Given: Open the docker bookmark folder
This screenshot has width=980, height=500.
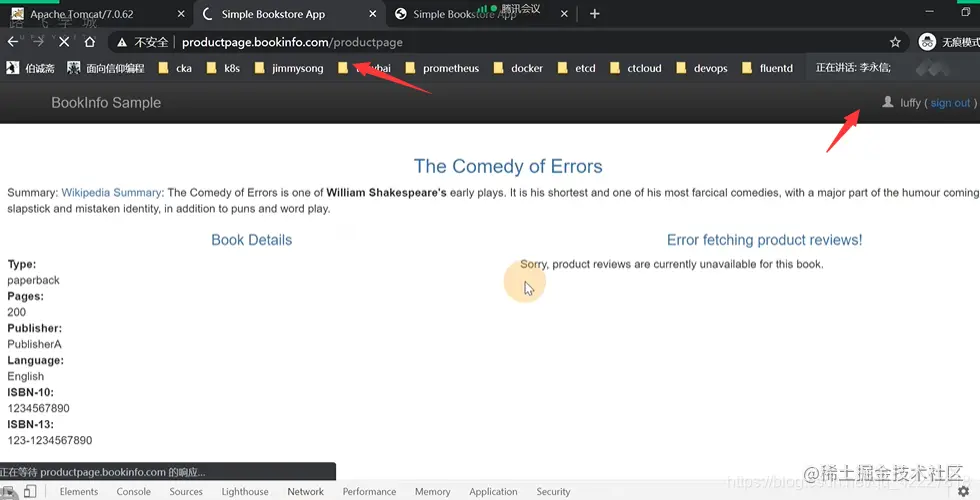Looking at the screenshot, I should [x=518, y=68].
